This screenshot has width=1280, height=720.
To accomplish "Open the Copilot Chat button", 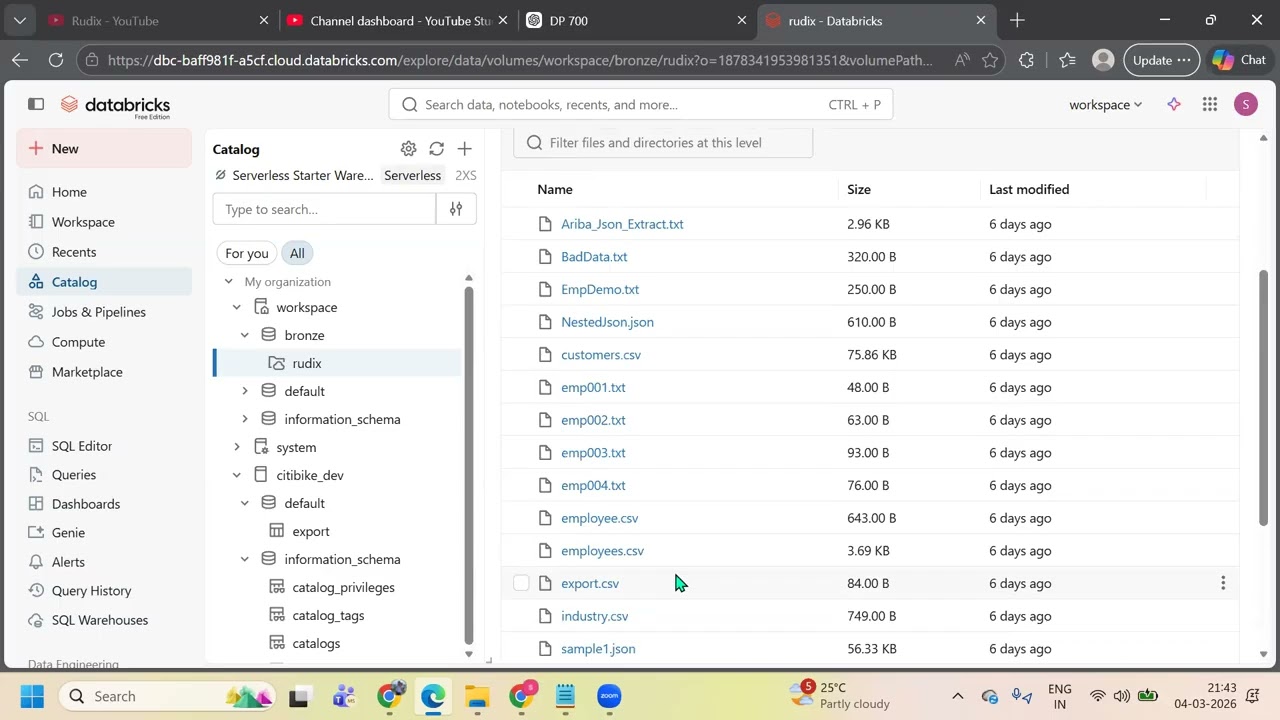I will click(1238, 60).
